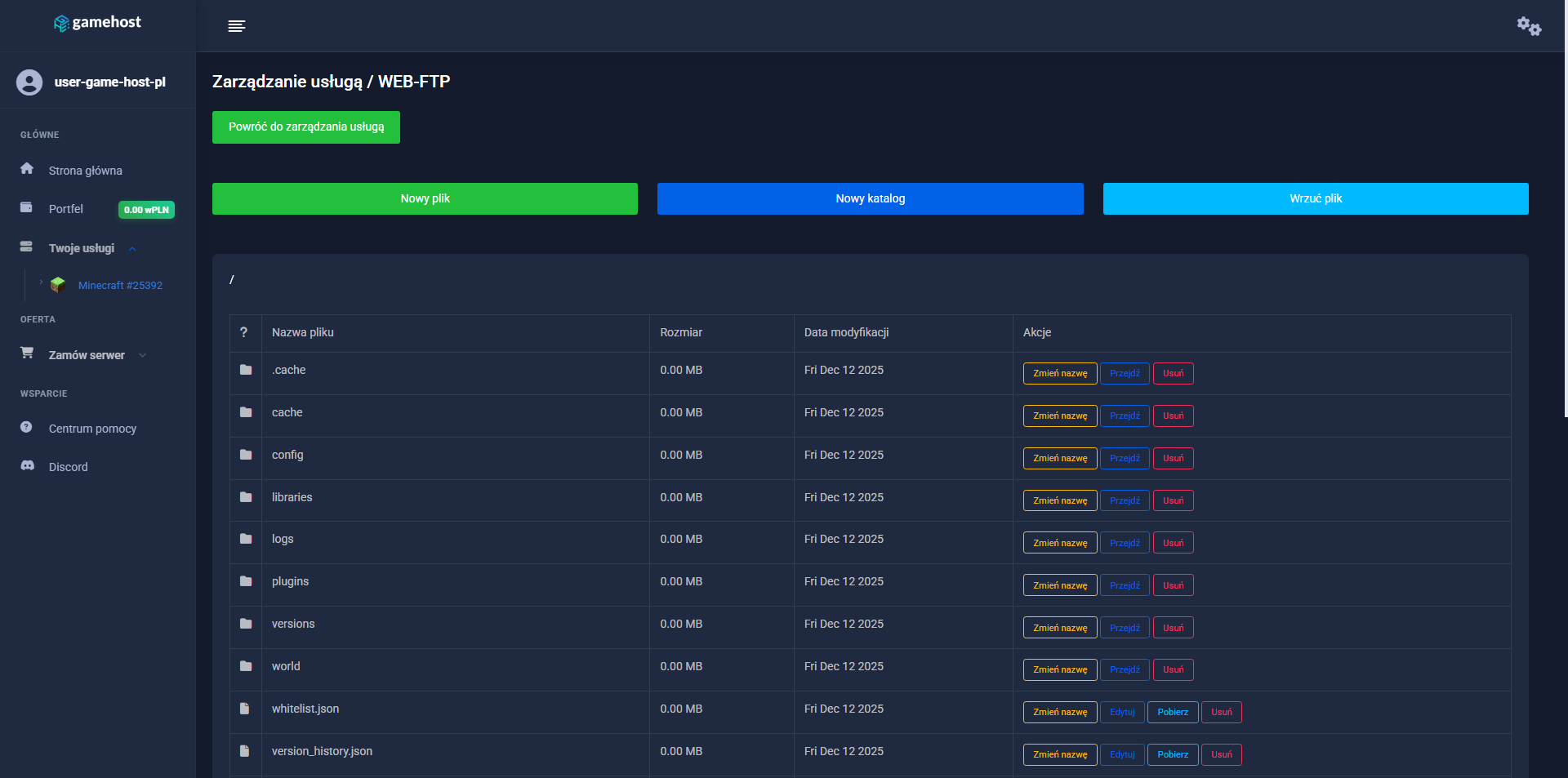Expand the Zamów serwer dropdown arrow

pyautogui.click(x=143, y=355)
